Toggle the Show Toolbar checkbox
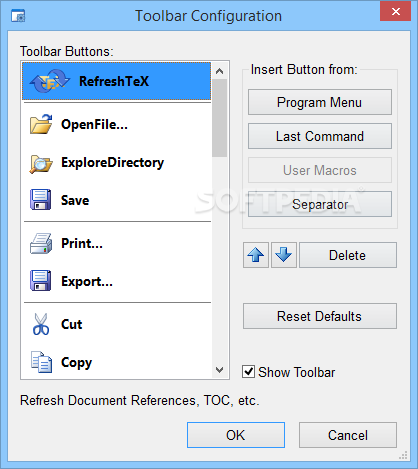This screenshot has width=418, height=469. click(x=248, y=372)
